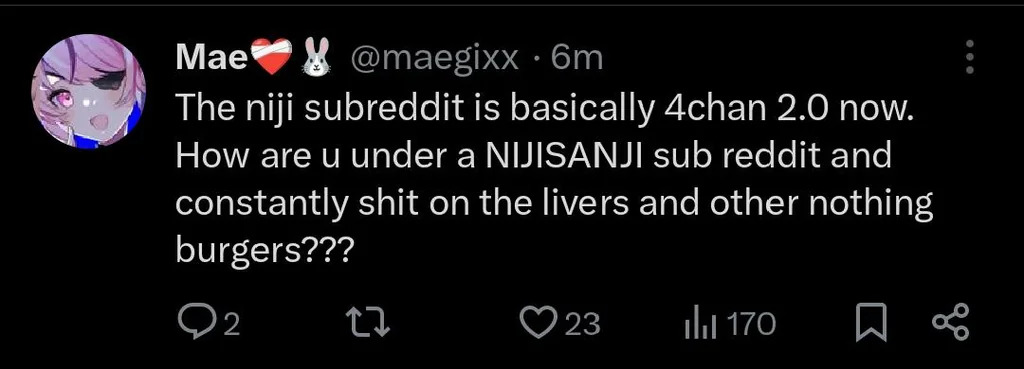Click the reply count 2
The image size is (1024, 369).
pyautogui.click(x=231, y=325)
